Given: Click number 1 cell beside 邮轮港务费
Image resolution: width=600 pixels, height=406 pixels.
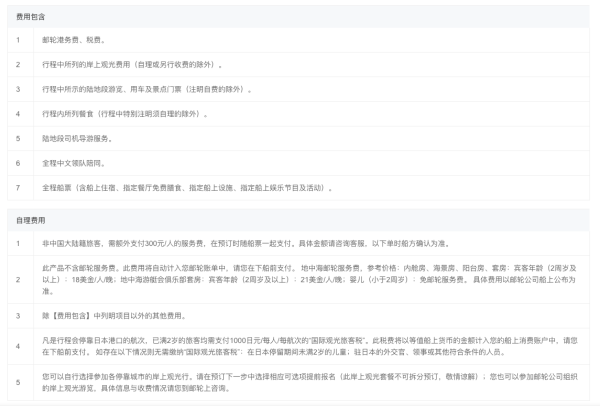Looking at the screenshot, I should [x=18, y=40].
